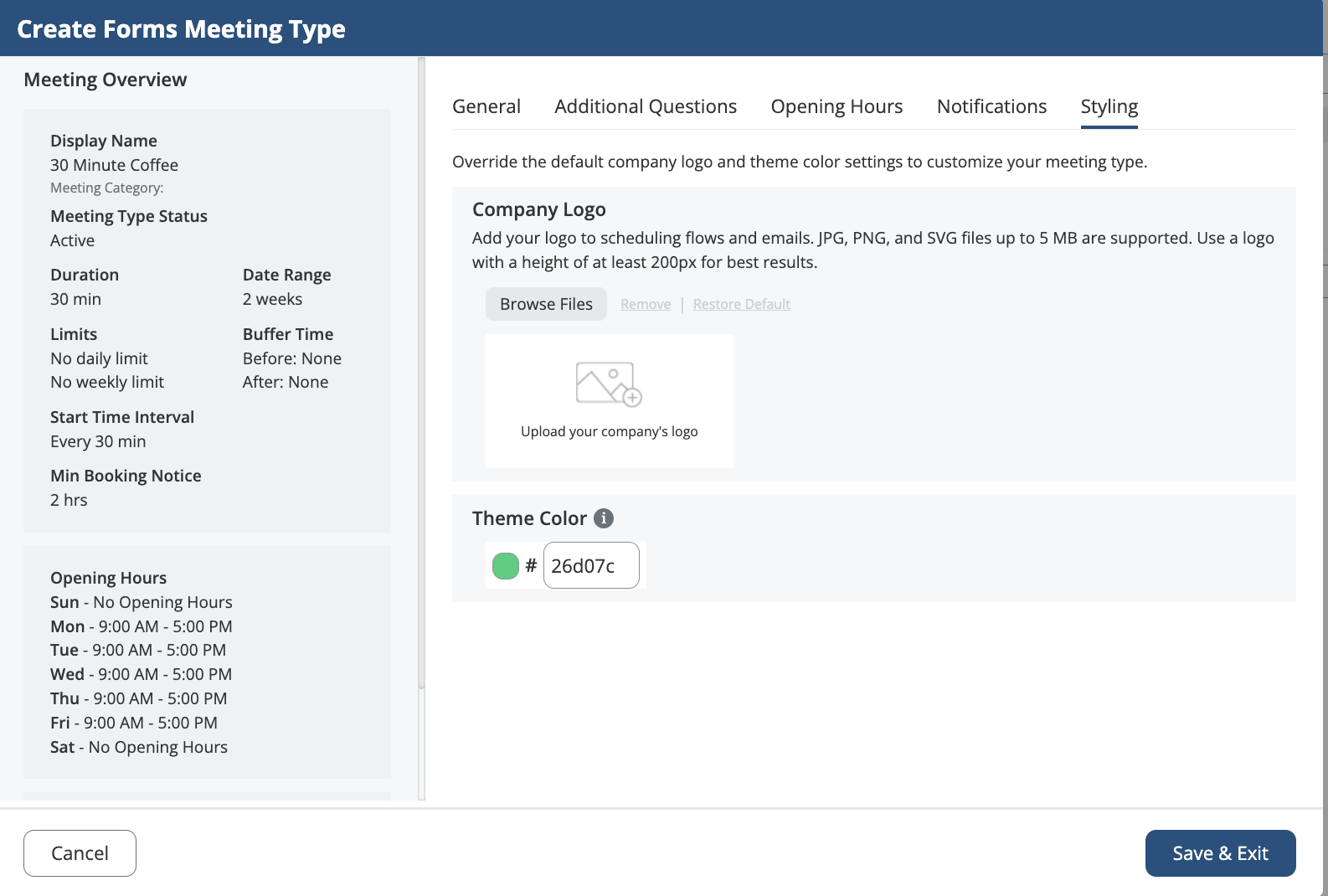Click the Meeting Overview heading

click(106, 80)
